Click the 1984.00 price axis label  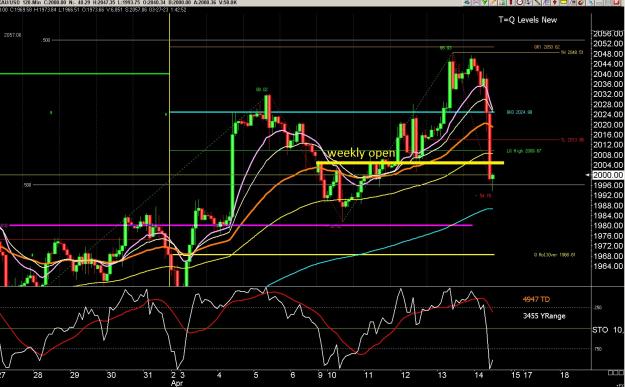pos(608,216)
